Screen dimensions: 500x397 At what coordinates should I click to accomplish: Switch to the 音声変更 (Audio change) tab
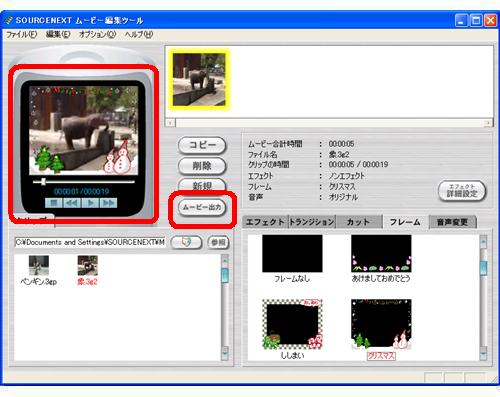click(452, 222)
